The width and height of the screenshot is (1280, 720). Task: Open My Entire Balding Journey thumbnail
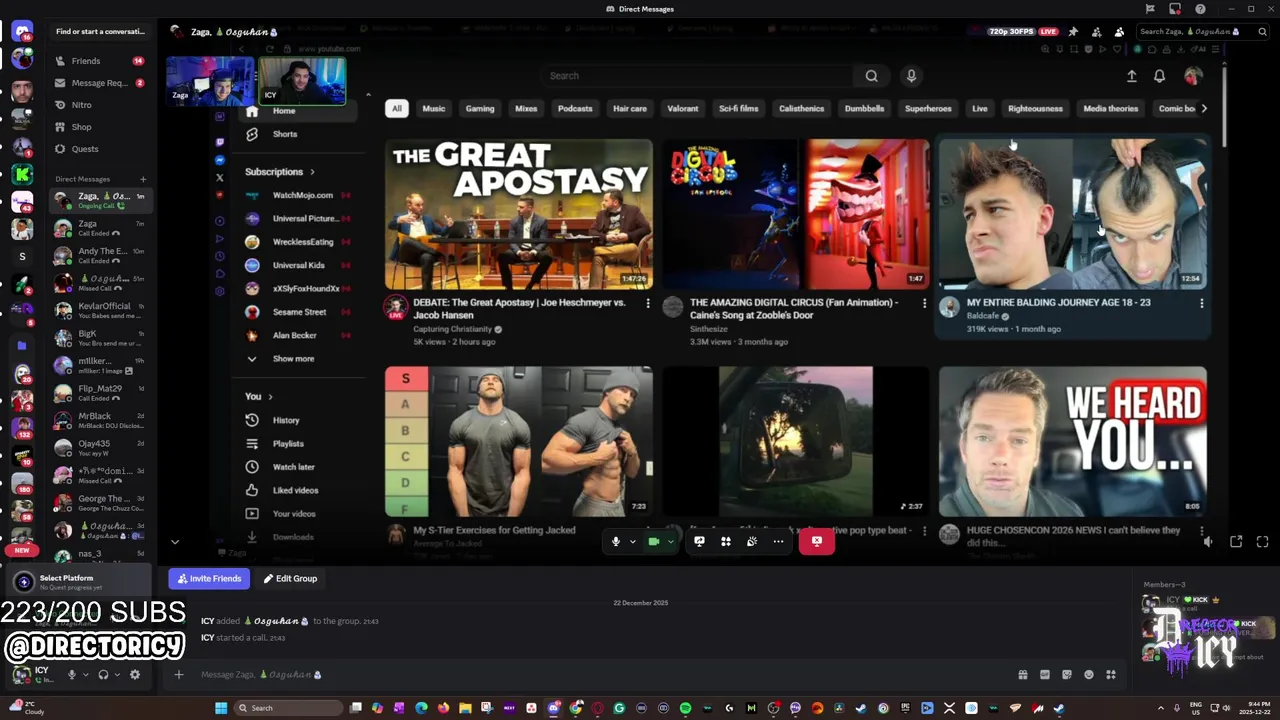point(1072,214)
